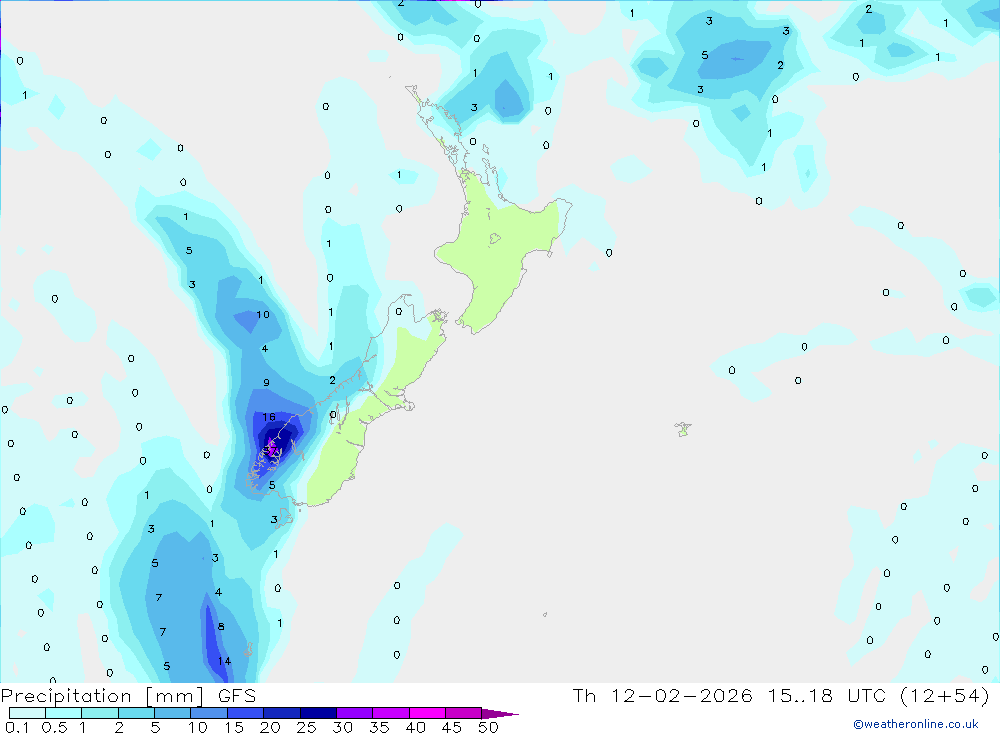
Task: Click the 0.5–1 mm legend color swatch
Action: [x=64, y=713]
